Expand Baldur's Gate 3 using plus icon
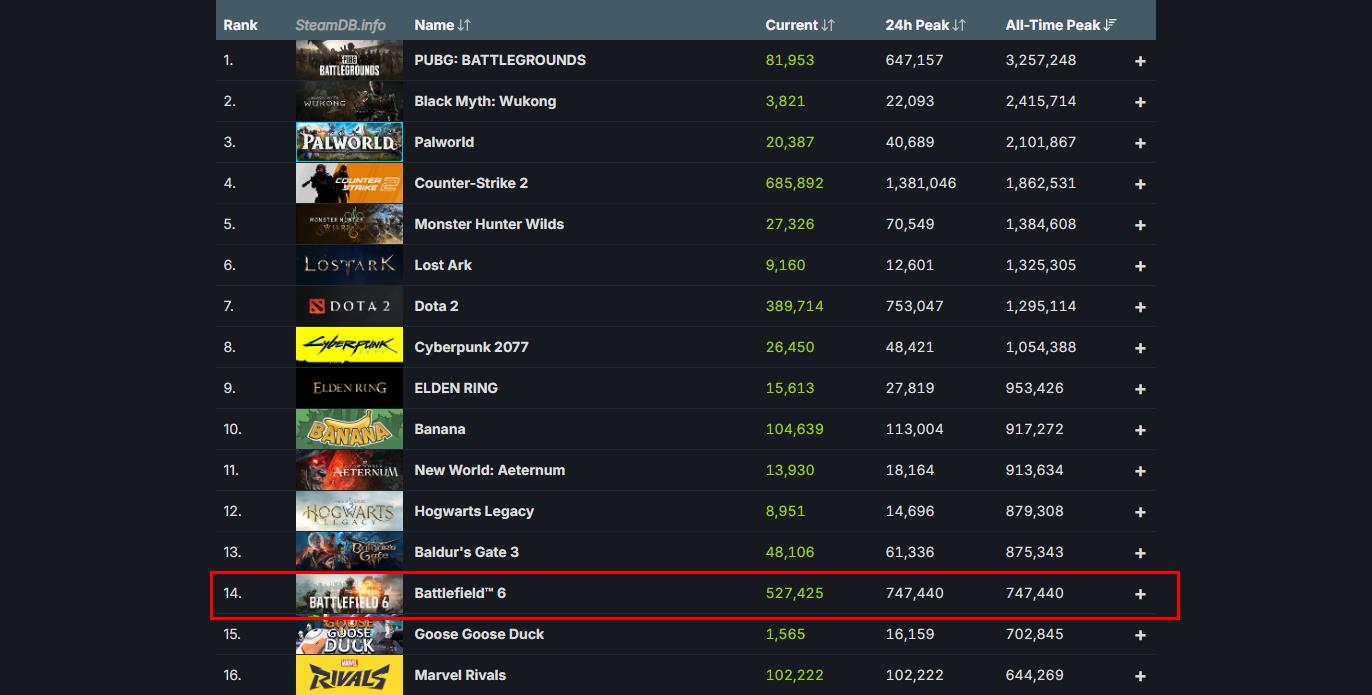This screenshot has width=1372, height=695. [x=1140, y=553]
